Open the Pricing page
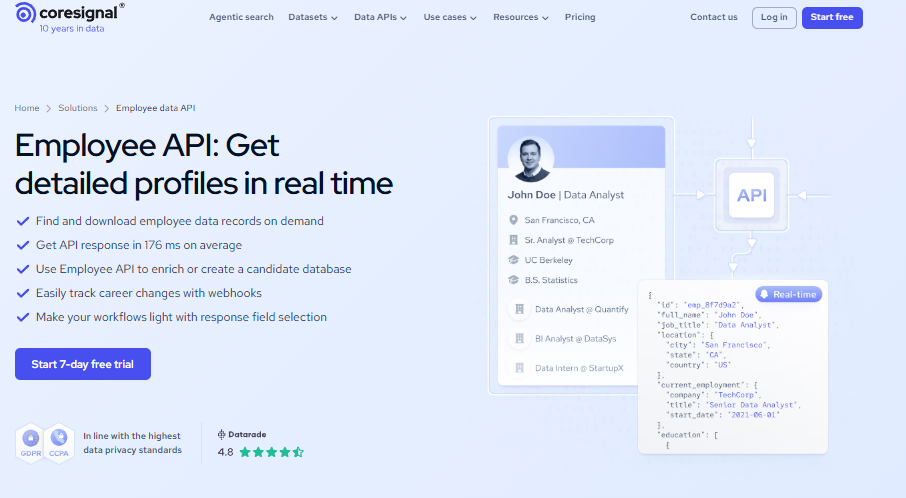 pos(580,17)
